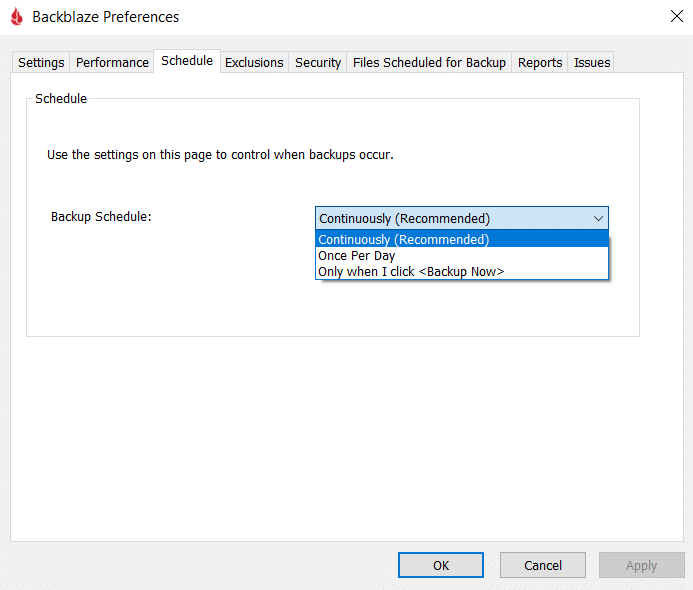
Task: Pick Only when I click Backup Now
Action: point(462,271)
